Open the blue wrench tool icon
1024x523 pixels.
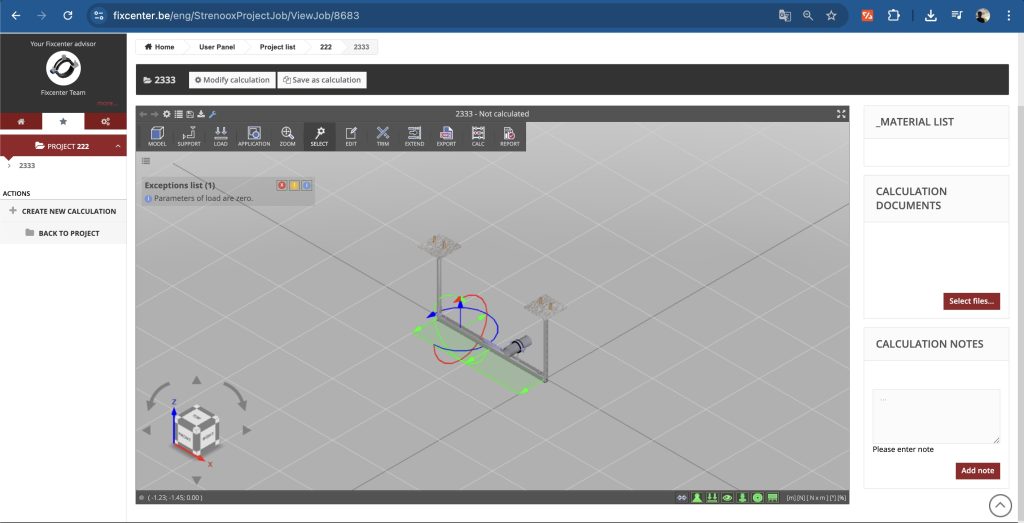tap(212, 114)
